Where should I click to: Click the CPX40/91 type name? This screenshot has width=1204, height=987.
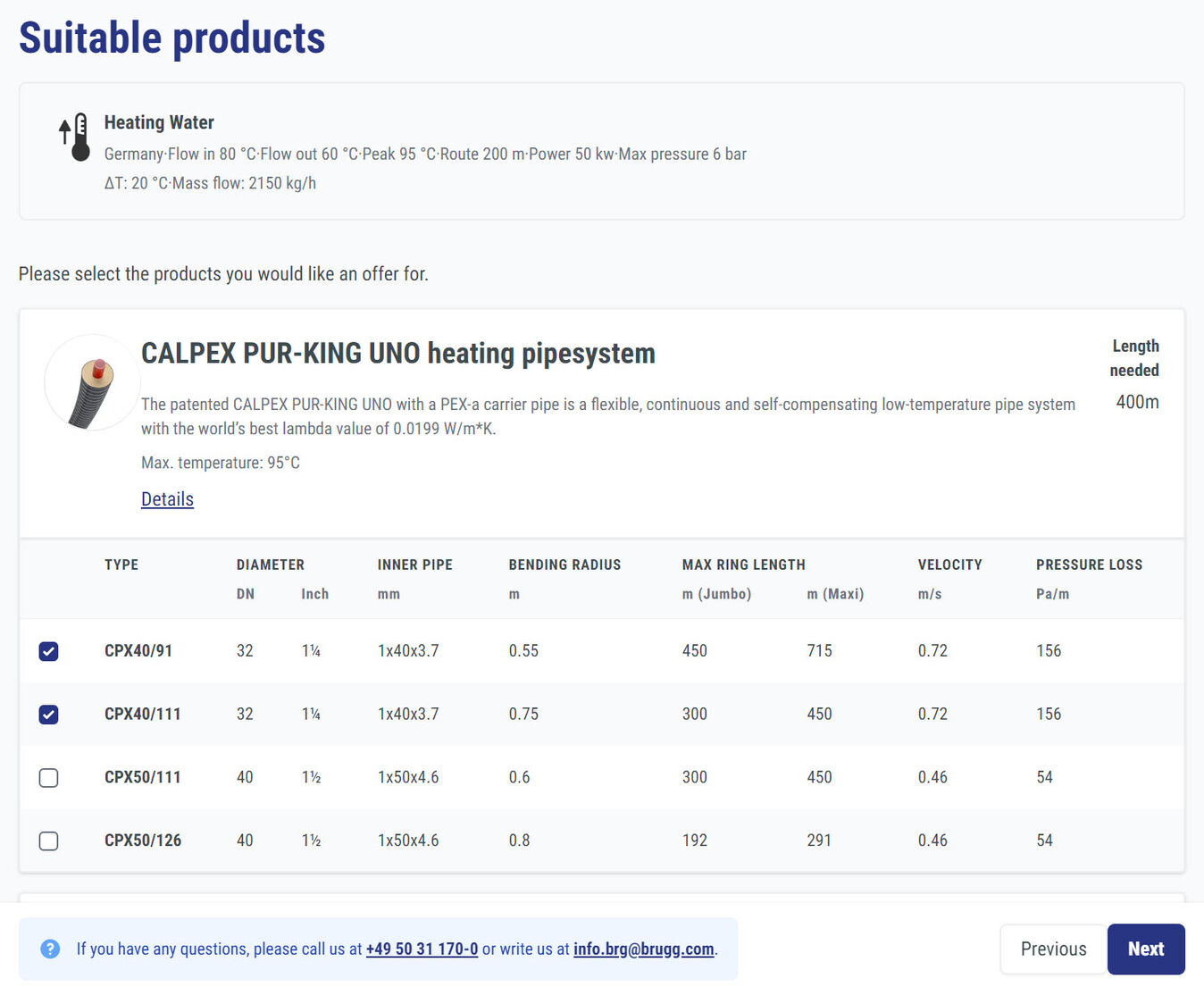[138, 651]
